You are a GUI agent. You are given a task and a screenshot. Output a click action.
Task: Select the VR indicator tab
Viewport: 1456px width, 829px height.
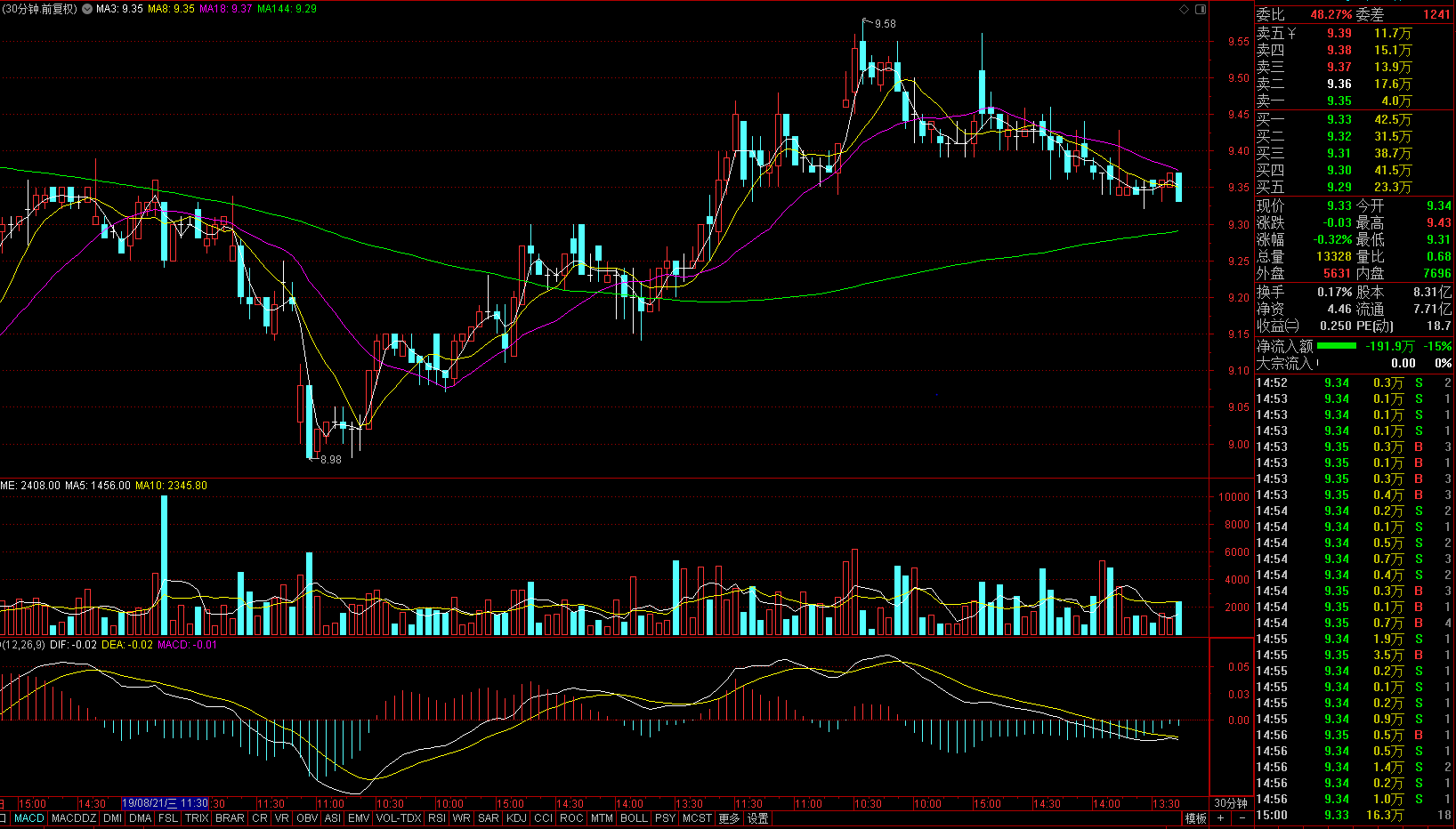pos(282,818)
